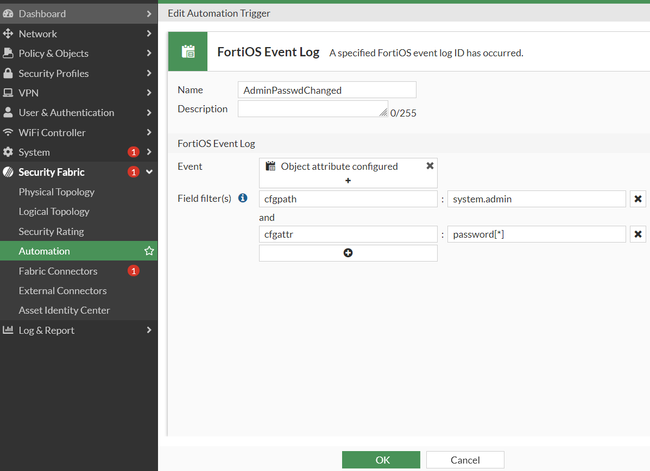This screenshot has width=650, height=471.
Task: Add a new field filter row
Action: point(348,253)
